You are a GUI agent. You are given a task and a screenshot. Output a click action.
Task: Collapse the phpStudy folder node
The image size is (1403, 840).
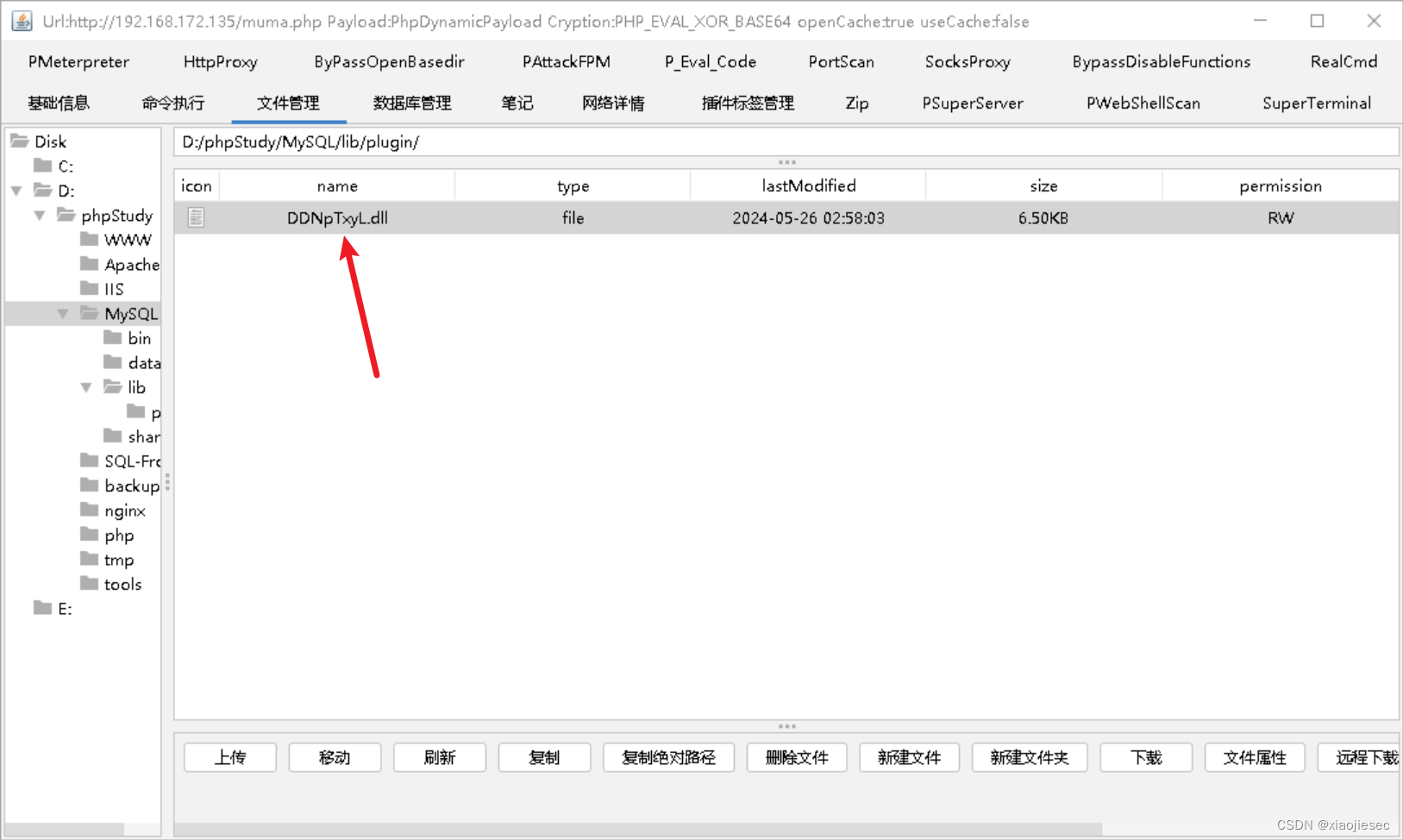39,215
